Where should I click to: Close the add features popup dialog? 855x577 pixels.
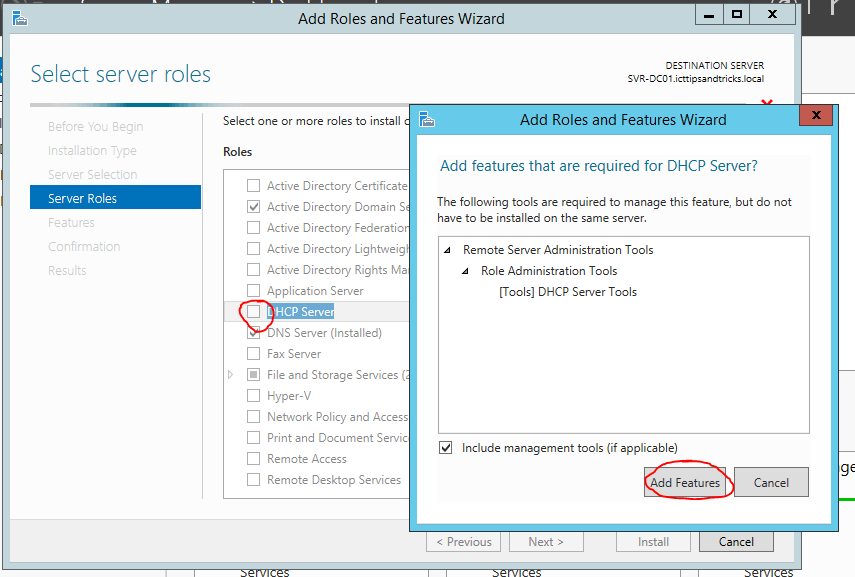816,115
